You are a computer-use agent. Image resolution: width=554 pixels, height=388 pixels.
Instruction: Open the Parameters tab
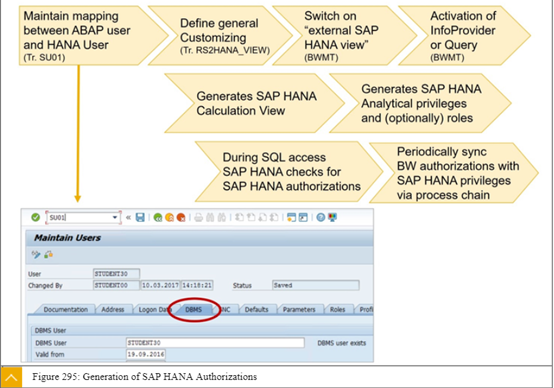(299, 310)
